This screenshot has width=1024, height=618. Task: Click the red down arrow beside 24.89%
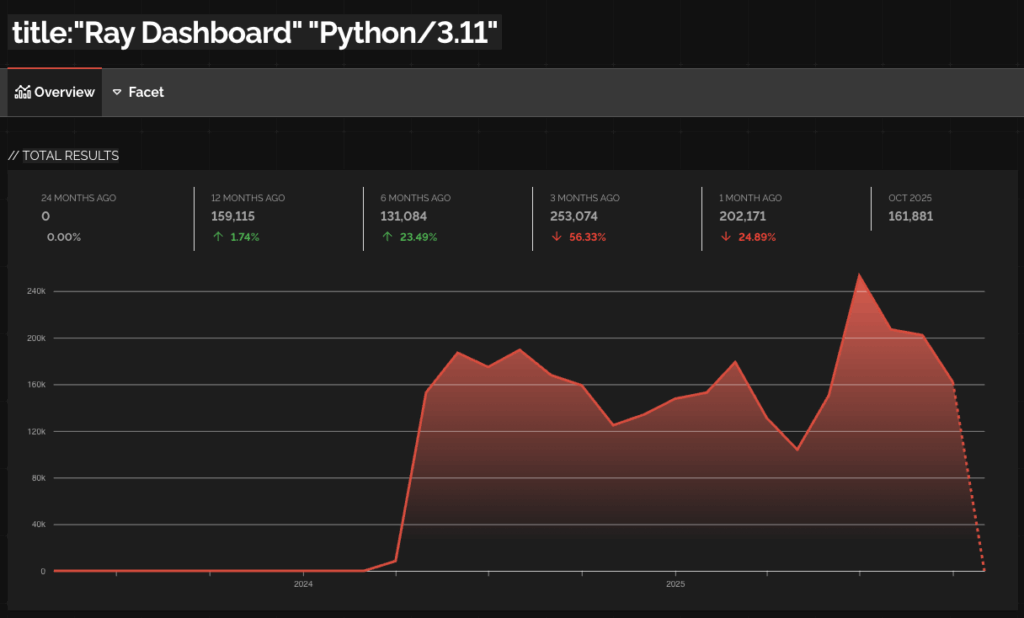click(726, 237)
